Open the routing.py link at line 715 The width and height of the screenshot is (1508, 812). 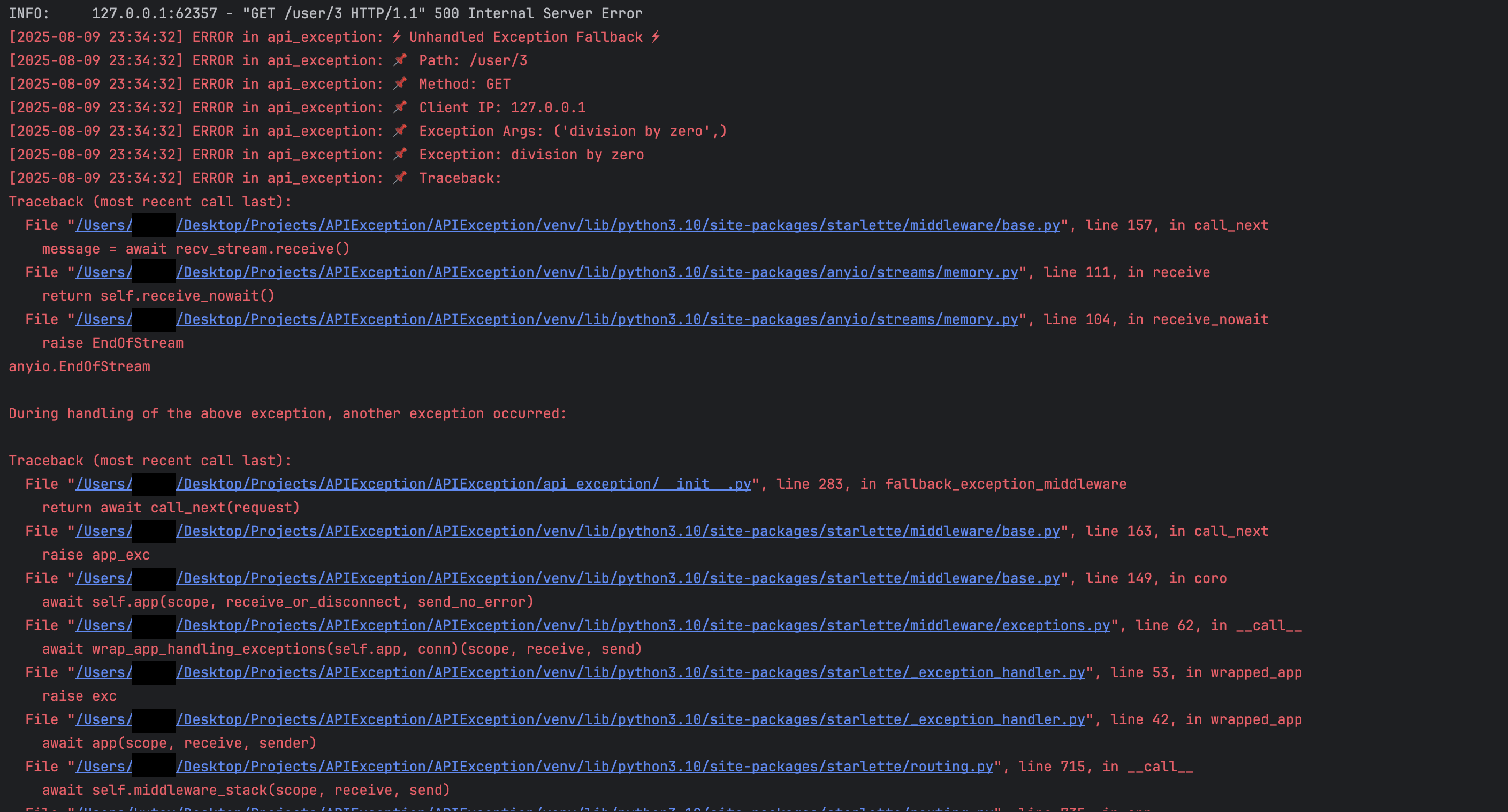point(584,767)
